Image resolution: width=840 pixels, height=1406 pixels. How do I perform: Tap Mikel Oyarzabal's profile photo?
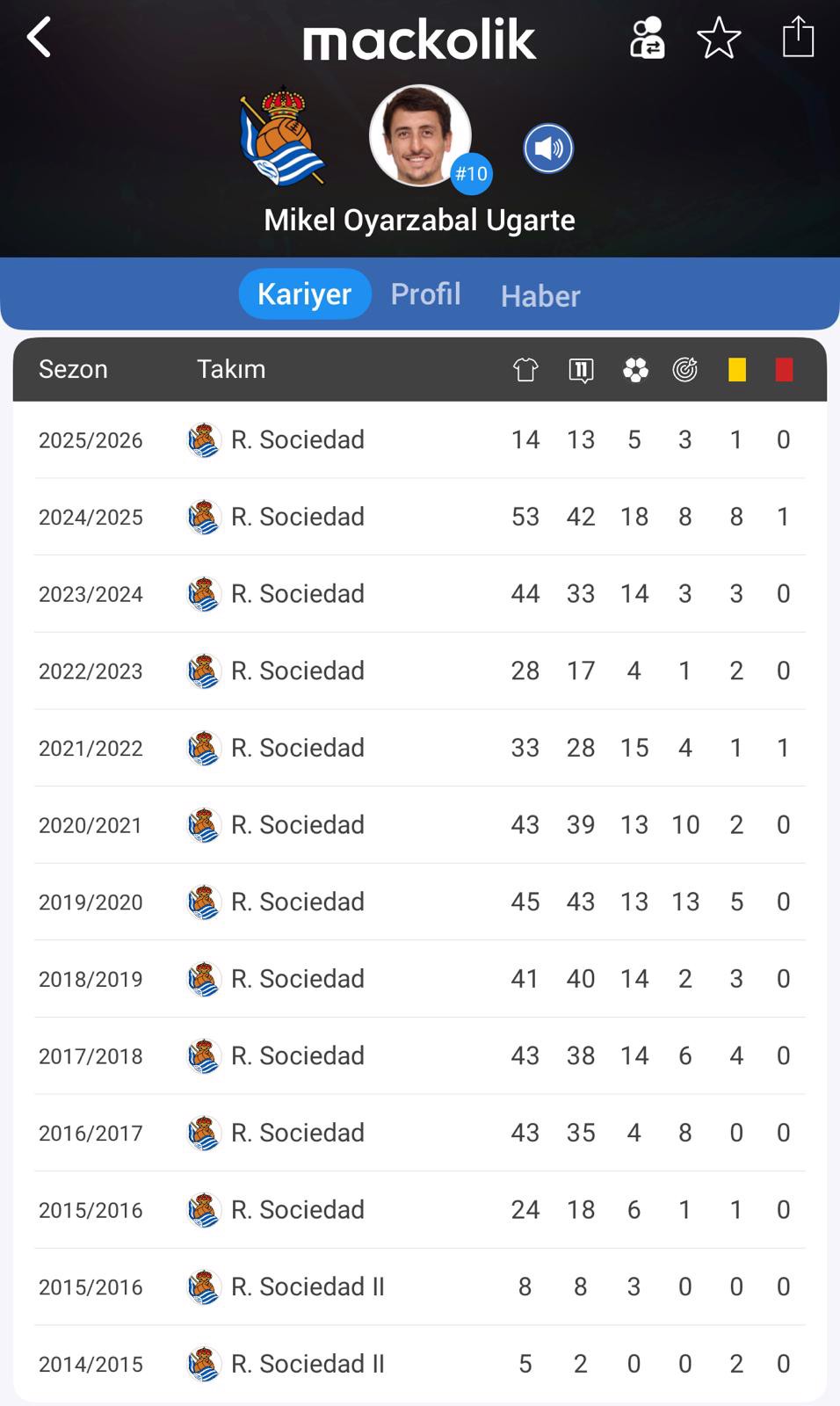(x=420, y=134)
